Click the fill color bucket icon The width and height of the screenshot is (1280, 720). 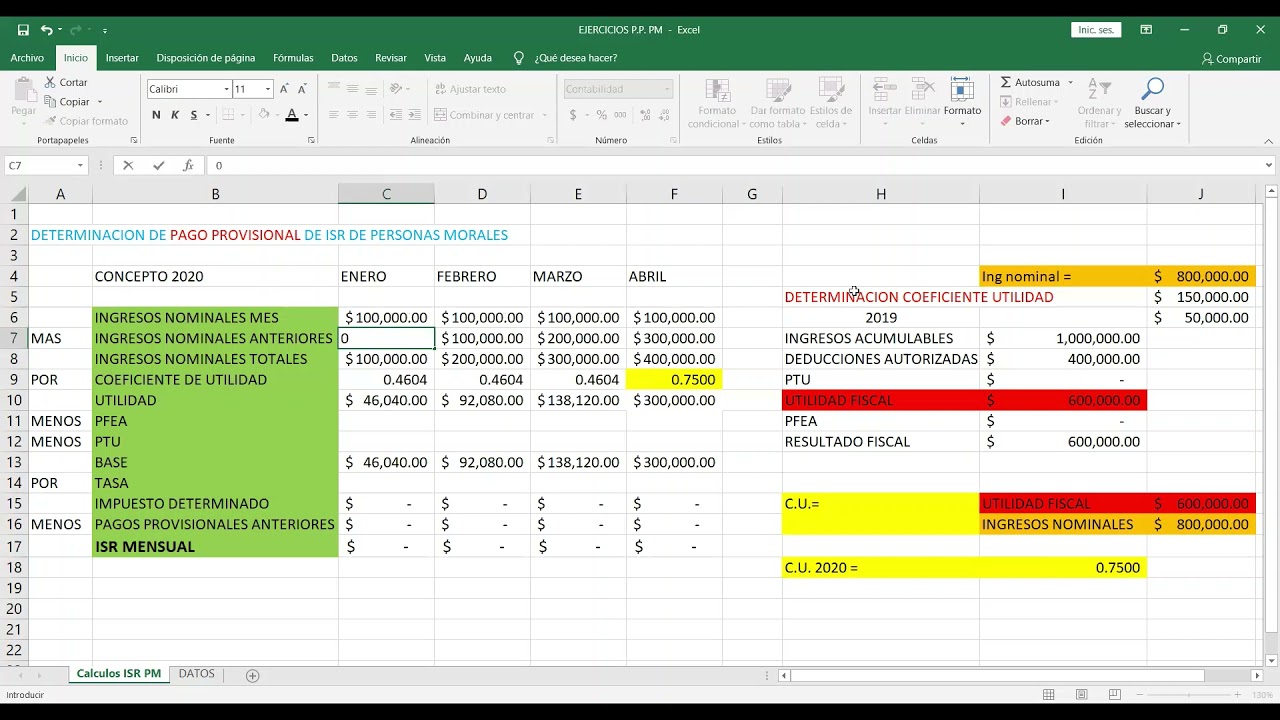[263, 115]
